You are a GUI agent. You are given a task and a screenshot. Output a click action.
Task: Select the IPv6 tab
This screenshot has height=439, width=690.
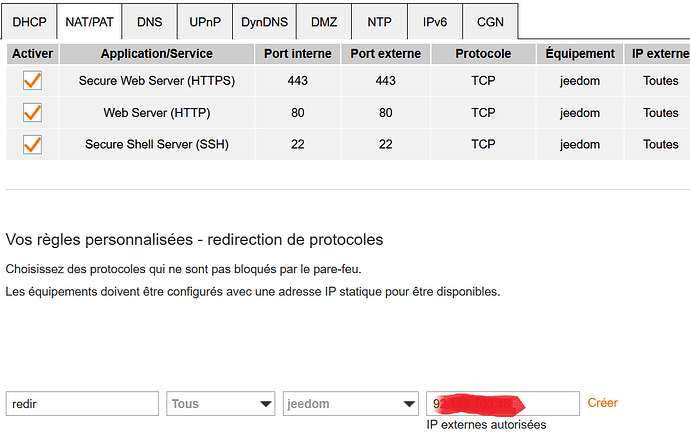pos(434,21)
